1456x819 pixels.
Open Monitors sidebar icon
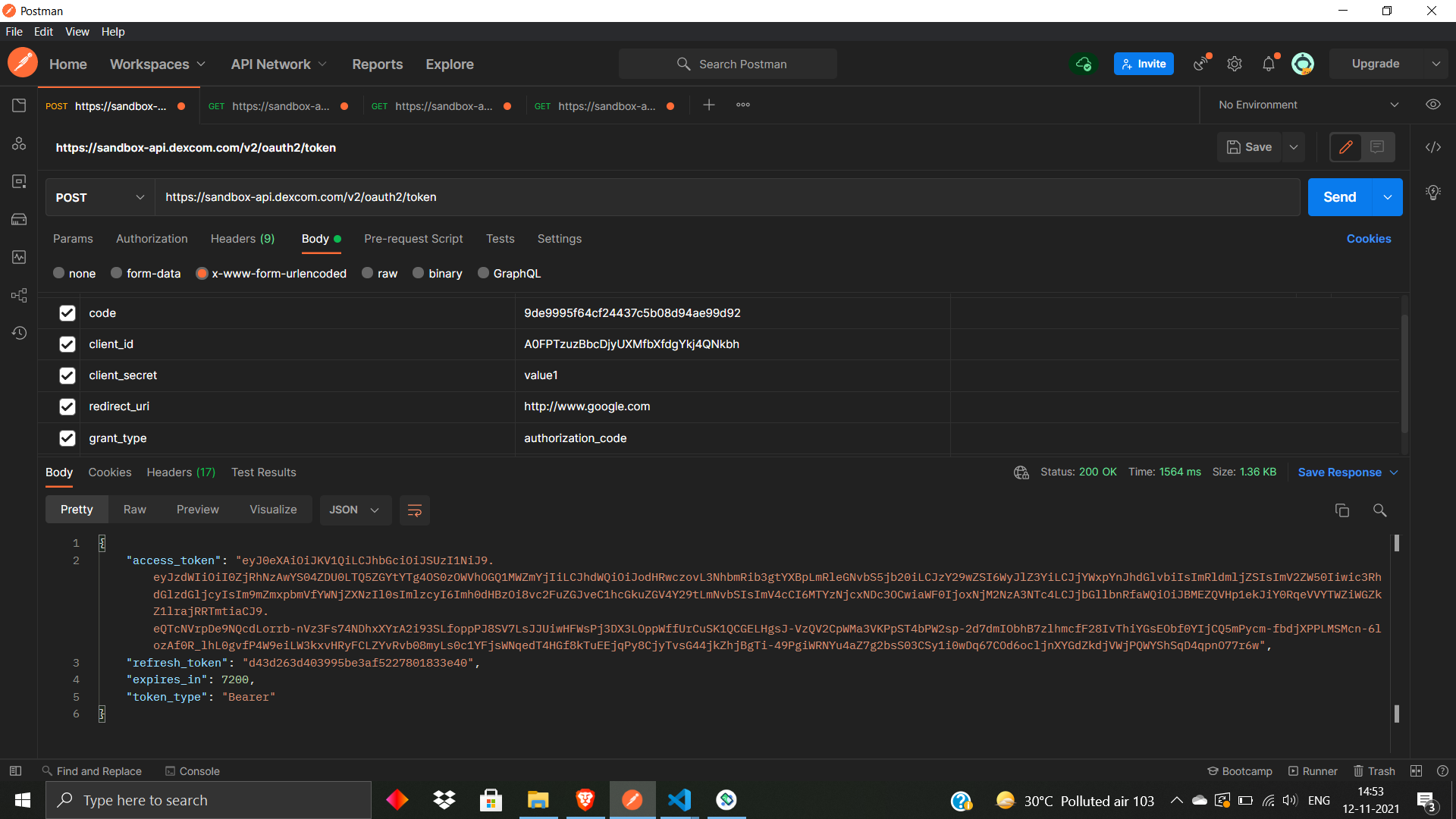point(19,257)
